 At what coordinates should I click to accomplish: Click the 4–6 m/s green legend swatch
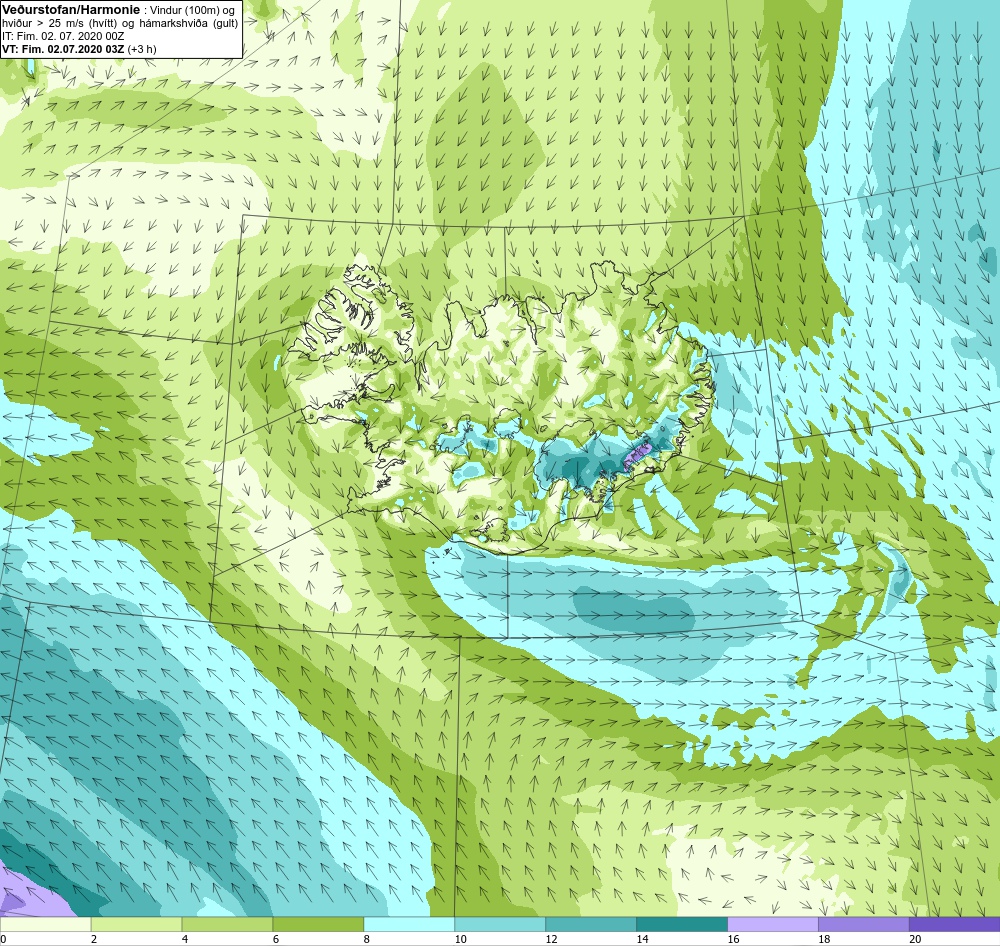[227, 924]
